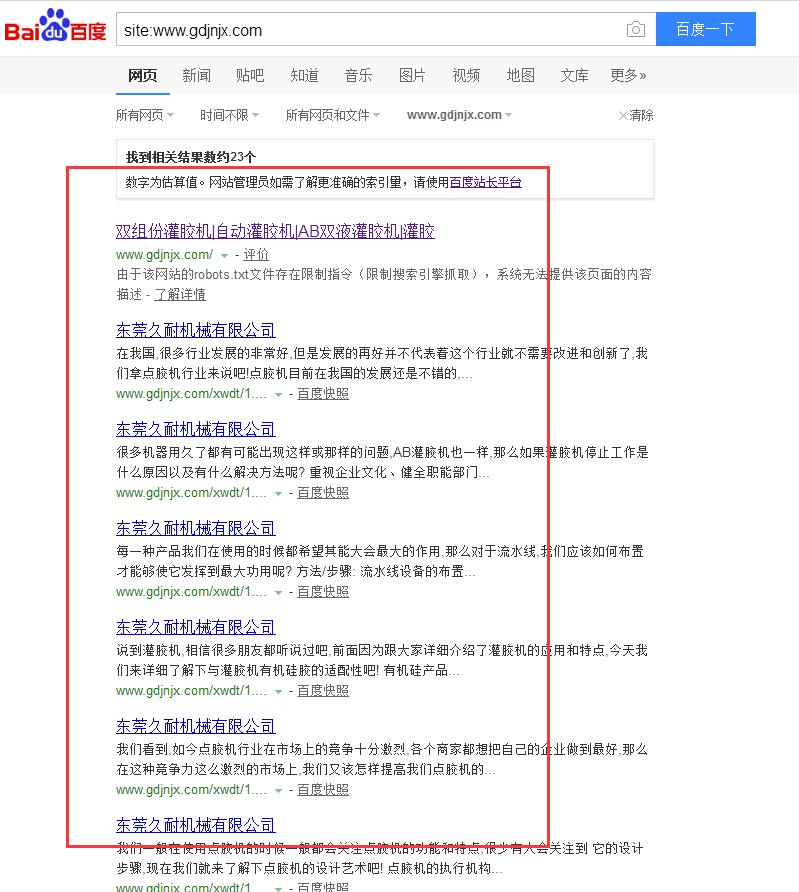
Task: Click the 评价 link in first result
Action: tap(256, 255)
